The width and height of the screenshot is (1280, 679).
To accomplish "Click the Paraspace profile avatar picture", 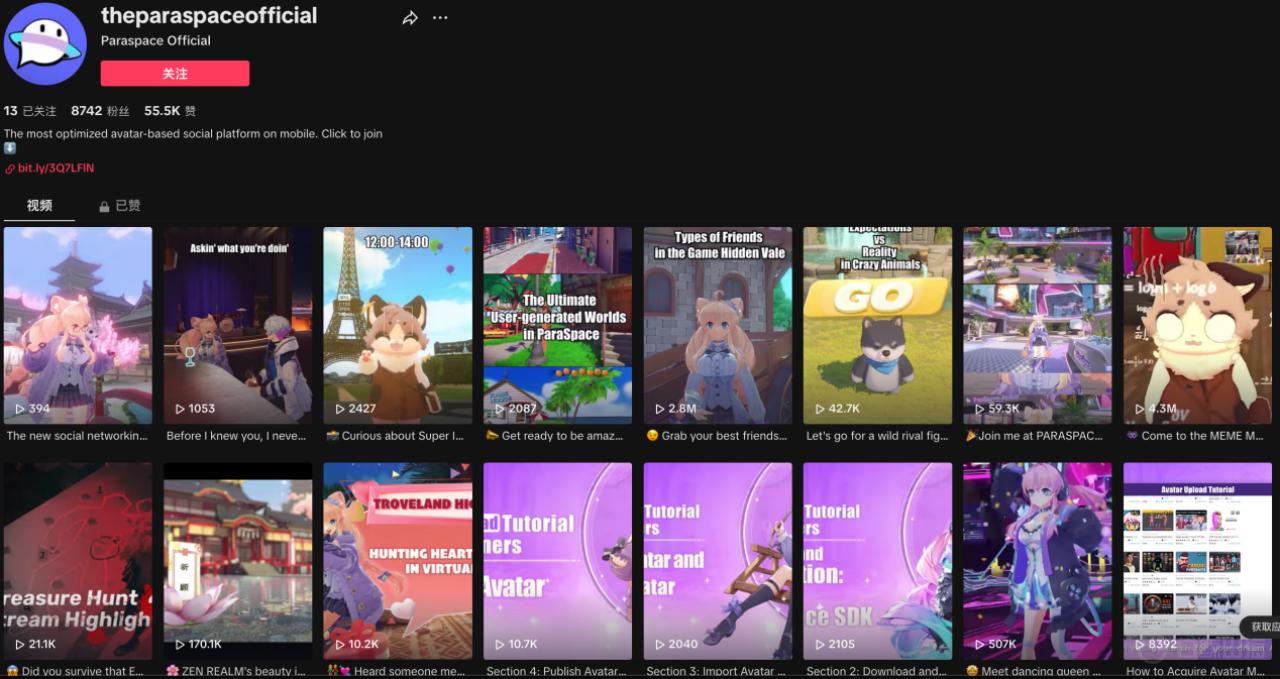I will (45, 44).
